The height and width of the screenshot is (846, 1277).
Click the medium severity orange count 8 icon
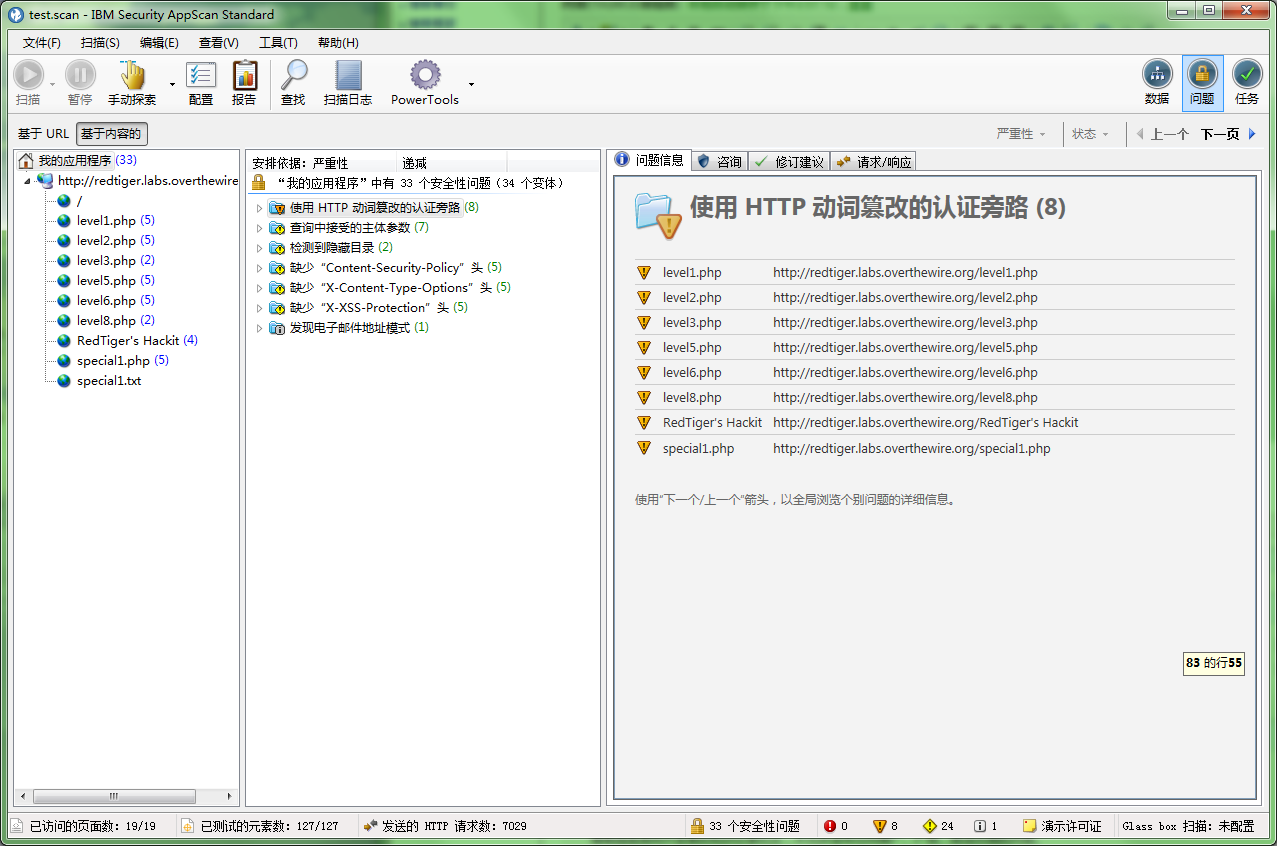point(880,826)
